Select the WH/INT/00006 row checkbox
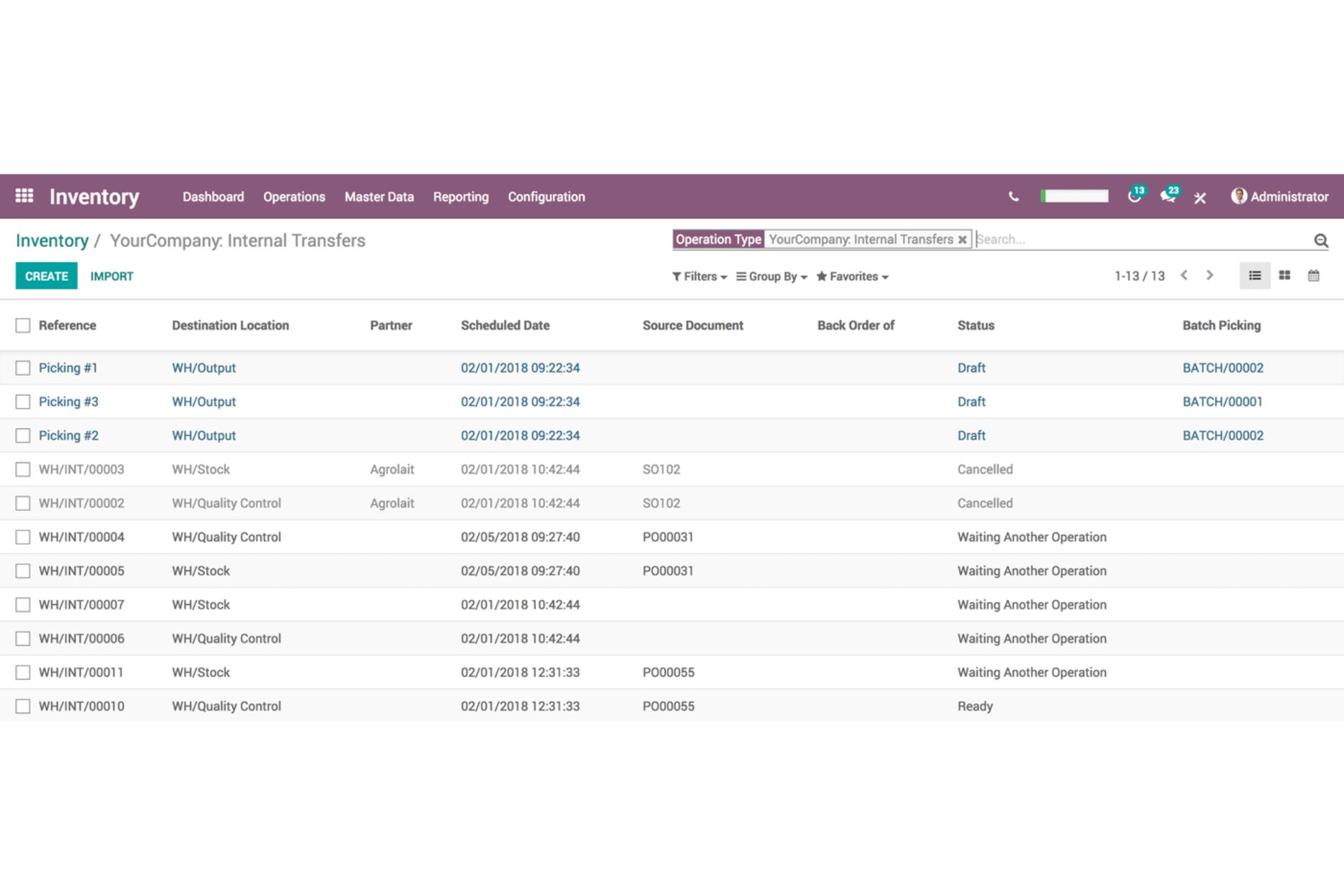Viewport: 1344px width, 896px height. [x=23, y=638]
